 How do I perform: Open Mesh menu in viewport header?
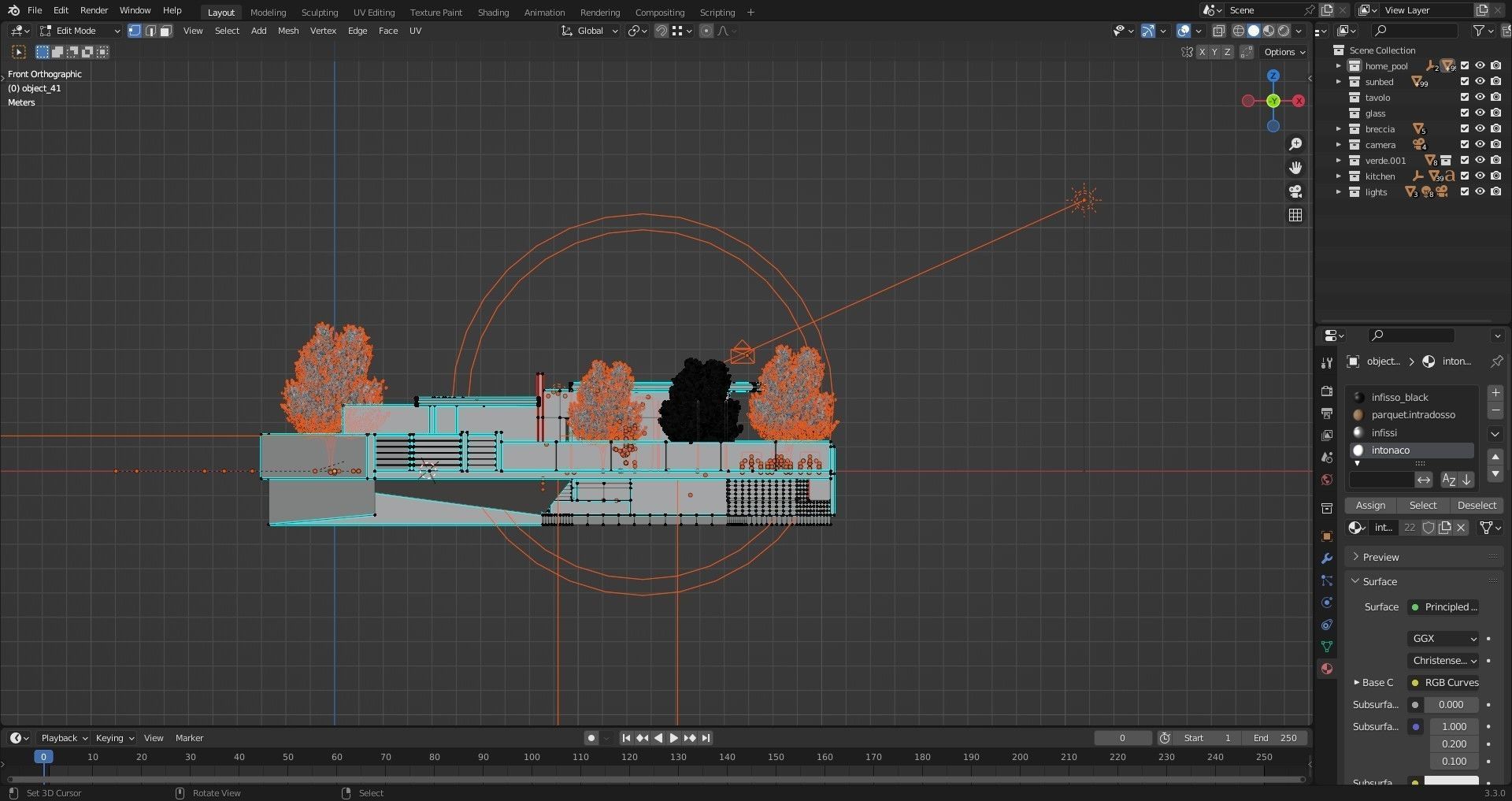[288, 31]
